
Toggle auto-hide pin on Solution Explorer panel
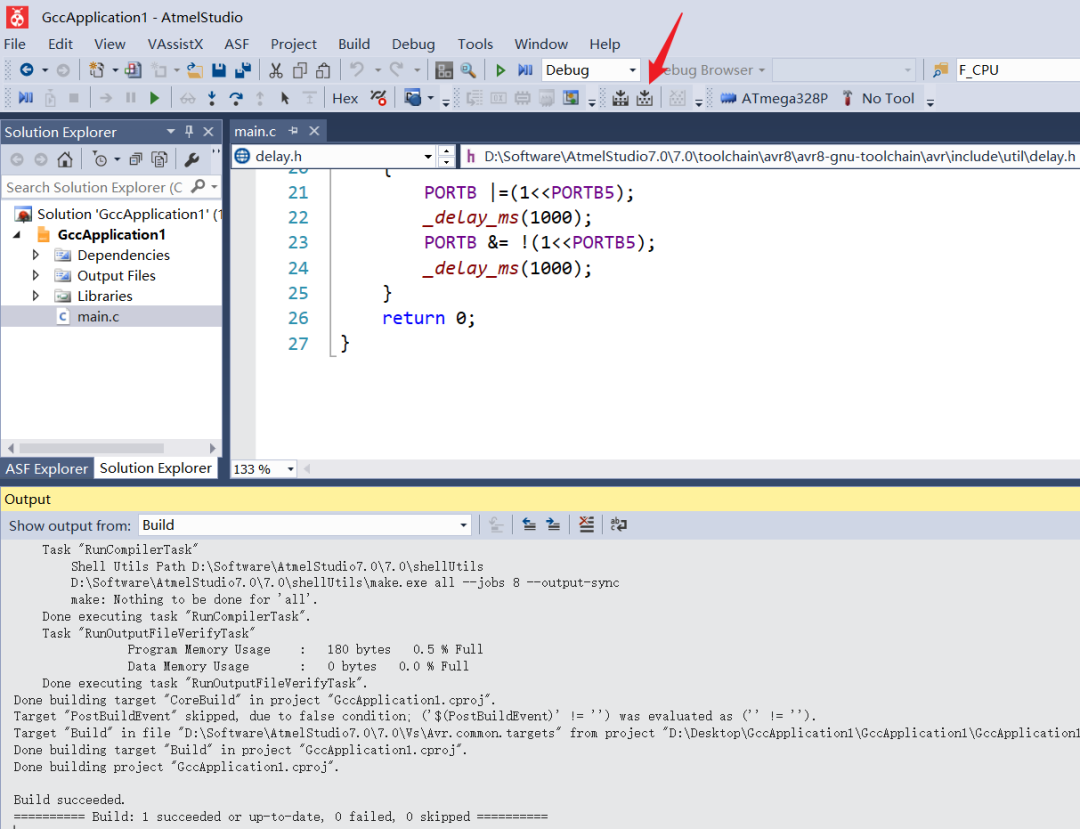[189, 131]
